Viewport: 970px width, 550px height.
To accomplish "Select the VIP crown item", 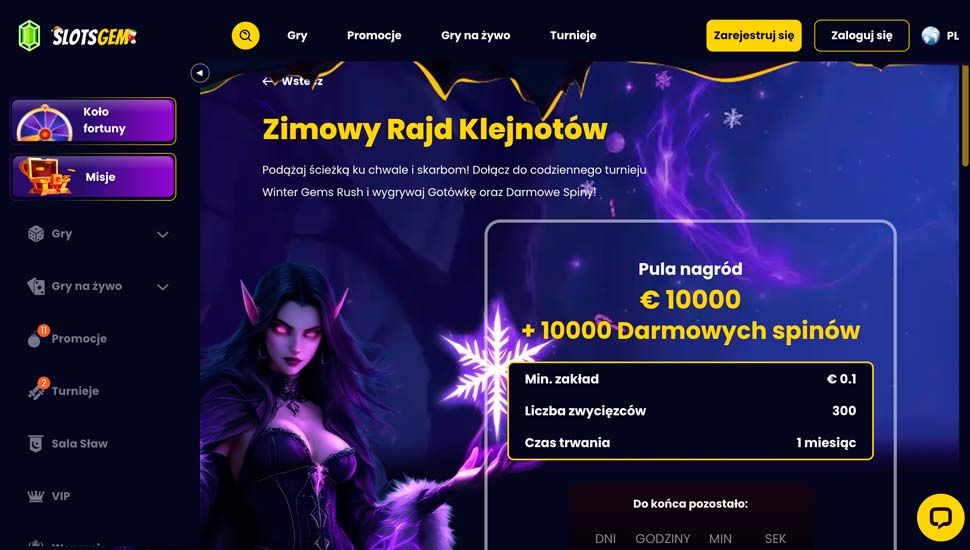I will [x=49, y=496].
